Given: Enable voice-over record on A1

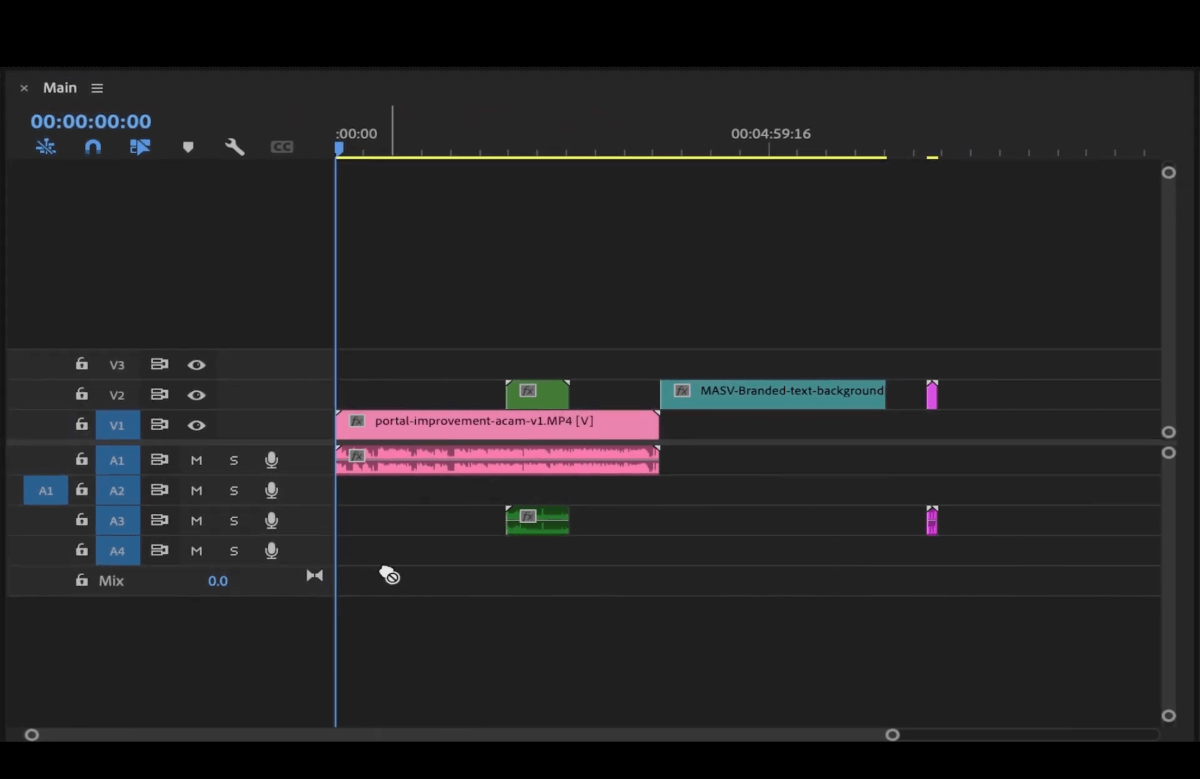Looking at the screenshot, I should click(x=271, y=460).
